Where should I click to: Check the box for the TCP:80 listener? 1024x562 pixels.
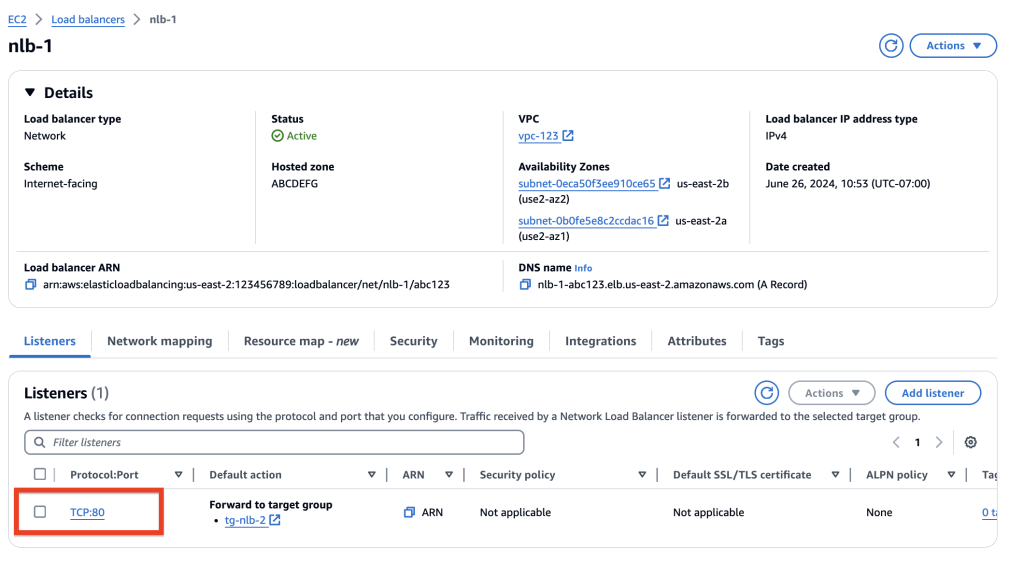[x=40, y=512]
